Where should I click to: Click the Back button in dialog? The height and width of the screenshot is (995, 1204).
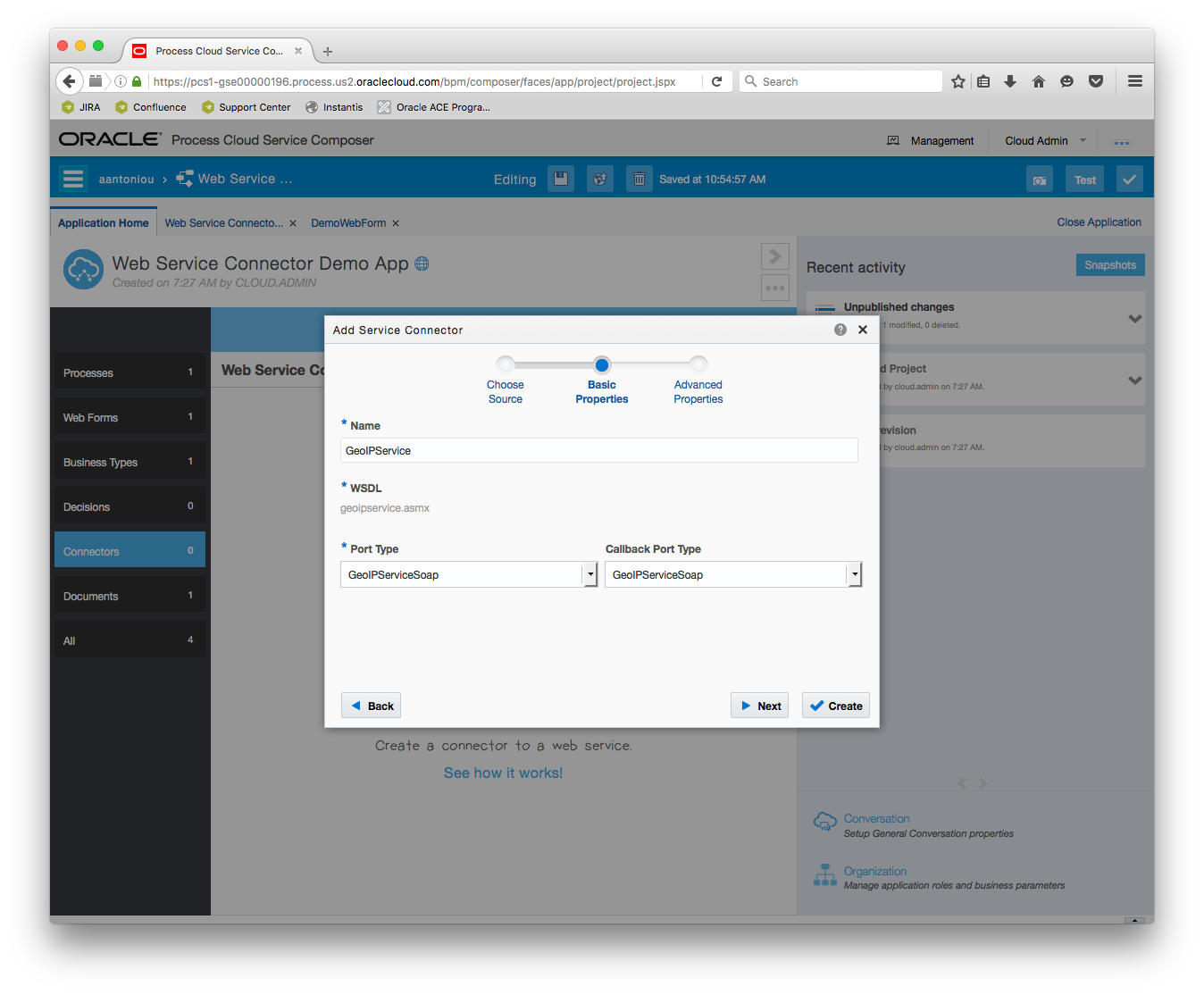(x=371, y=706)
